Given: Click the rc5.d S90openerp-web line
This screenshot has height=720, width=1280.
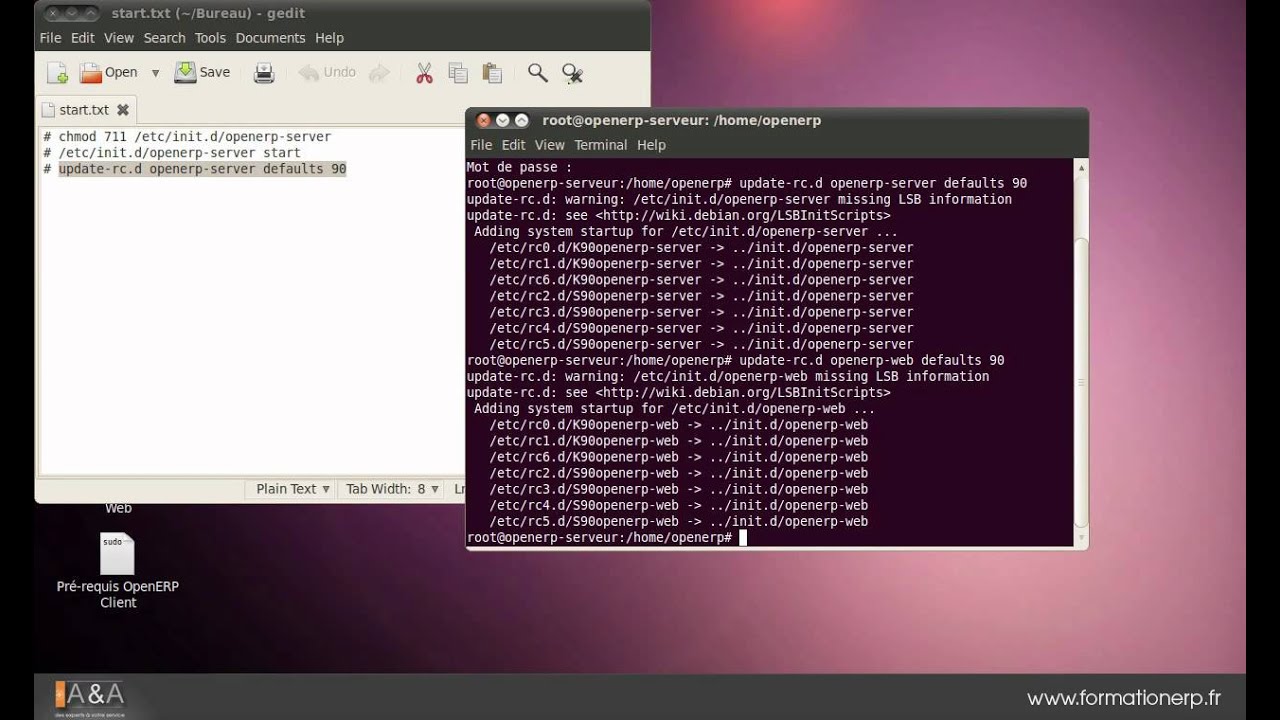Looking at the screenshot, I should click(x=679, y=521).
